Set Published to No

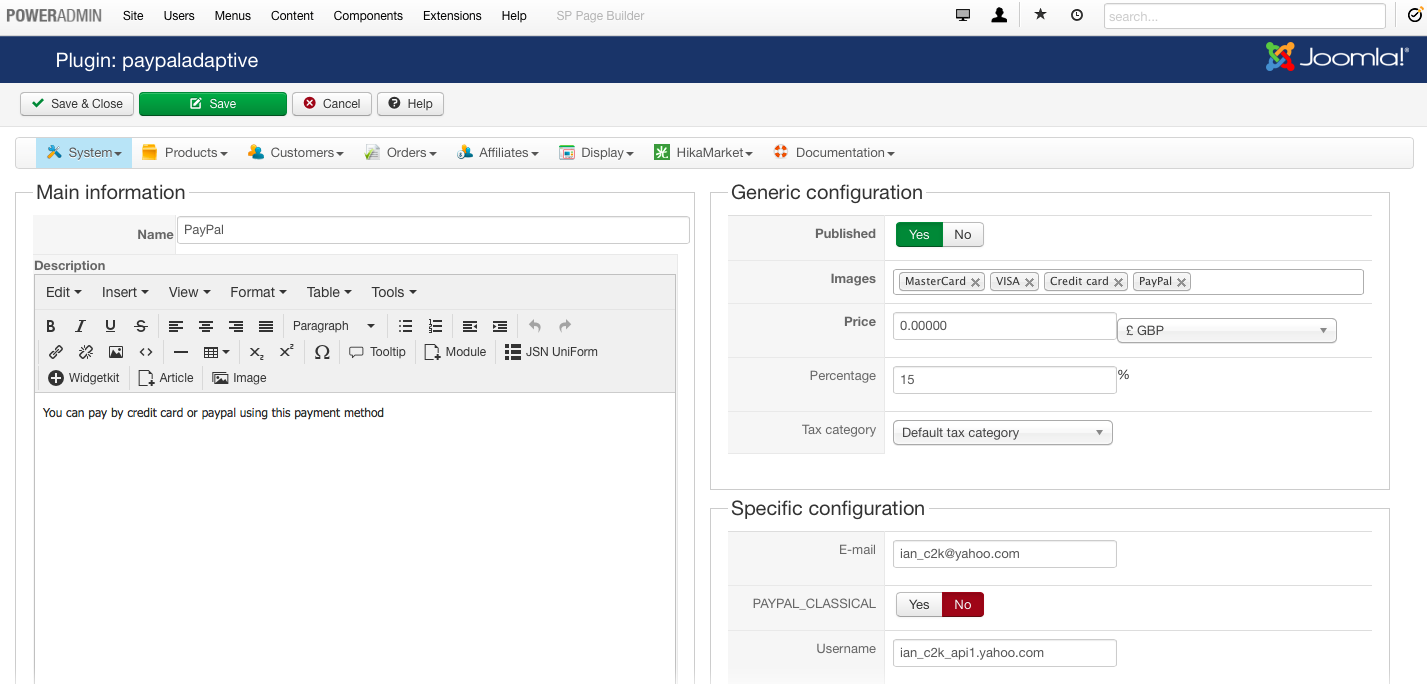pos(962,234)
